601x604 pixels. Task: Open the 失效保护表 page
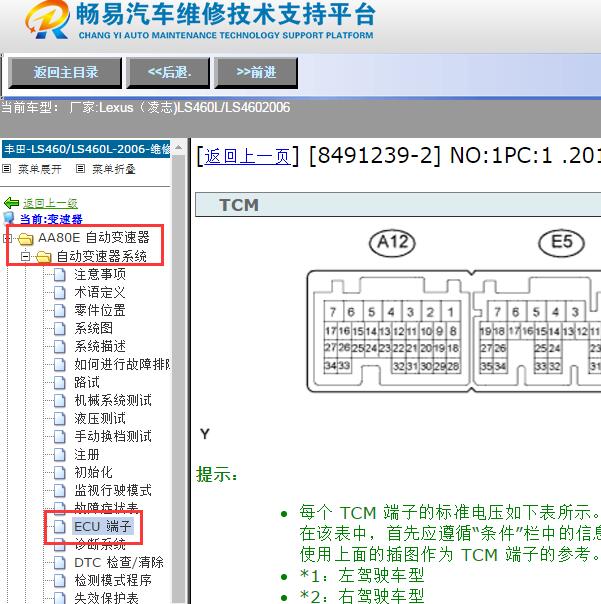coord(106,598)
